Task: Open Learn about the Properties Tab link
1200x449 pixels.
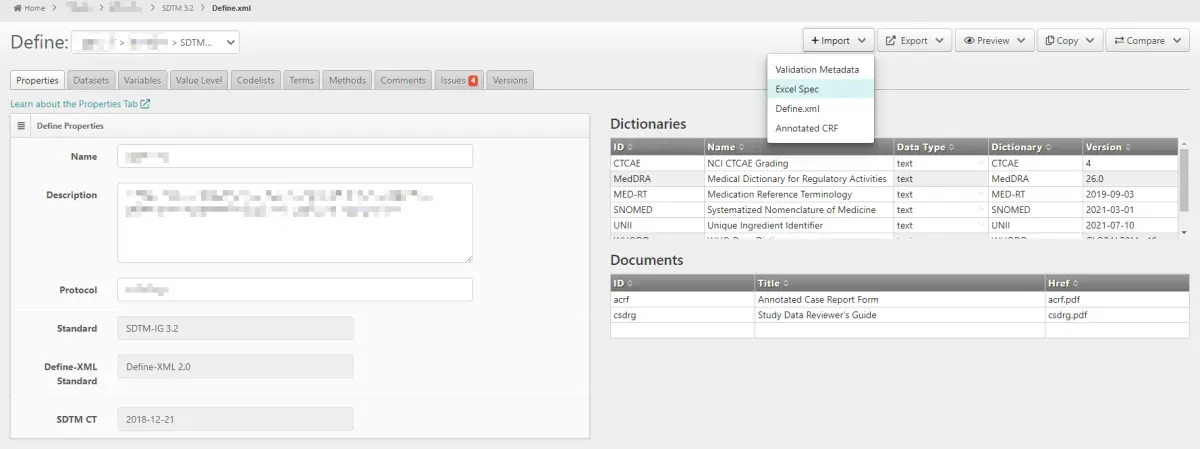Action: point(74,104)
